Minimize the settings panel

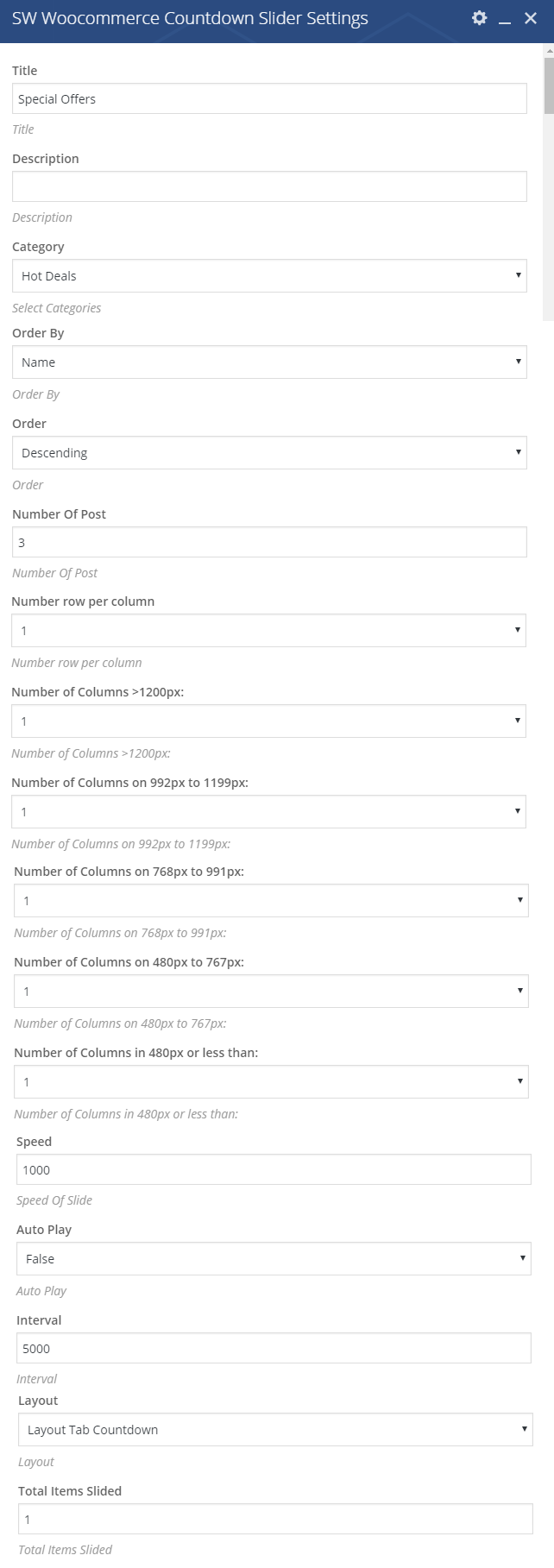tap(505, 19)
